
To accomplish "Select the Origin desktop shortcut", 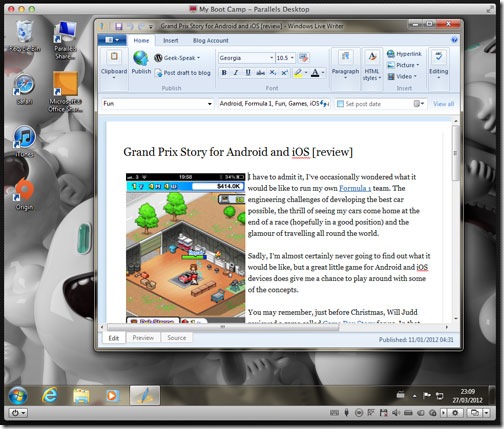I will (24, 194).
